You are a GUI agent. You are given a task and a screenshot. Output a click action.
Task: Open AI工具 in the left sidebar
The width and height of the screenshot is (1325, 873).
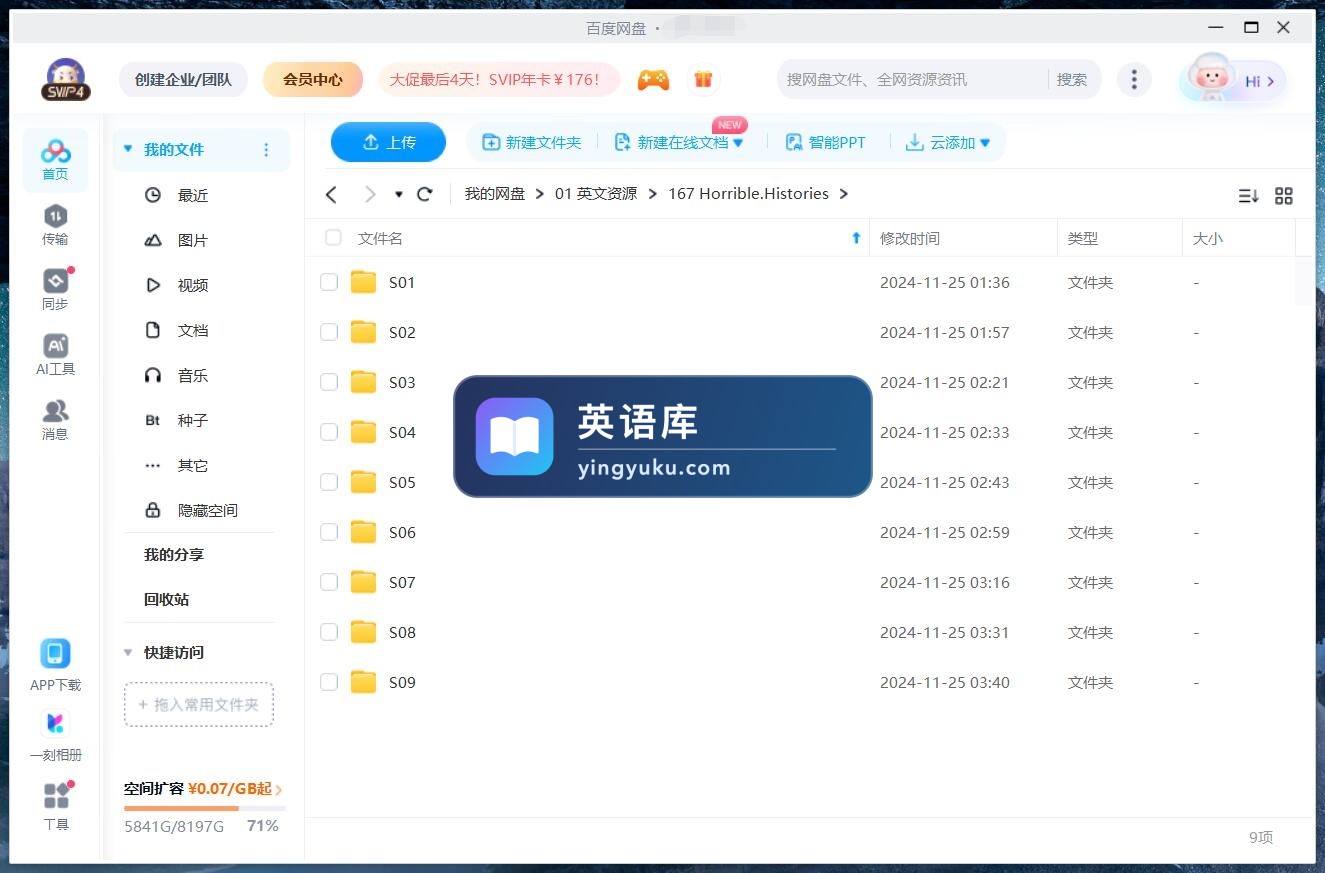tap(55, 355)
